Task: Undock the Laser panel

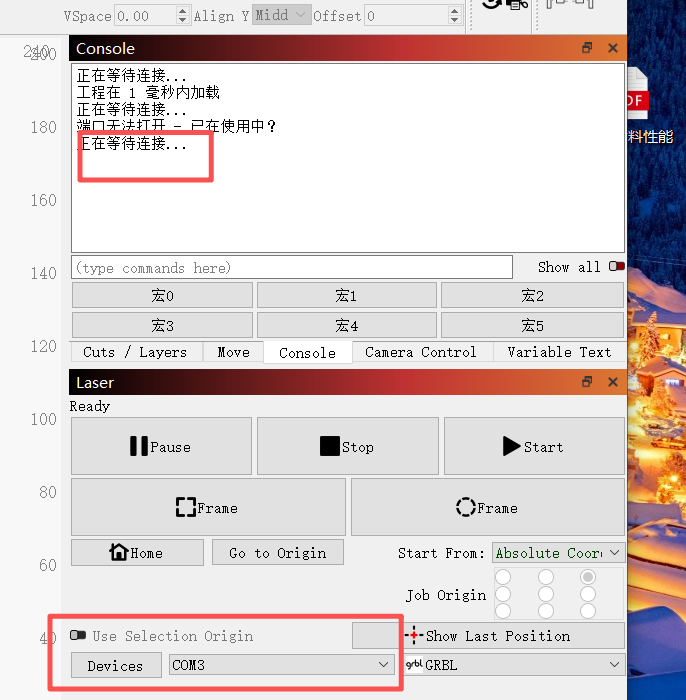Action: click(x=587, y=382)
